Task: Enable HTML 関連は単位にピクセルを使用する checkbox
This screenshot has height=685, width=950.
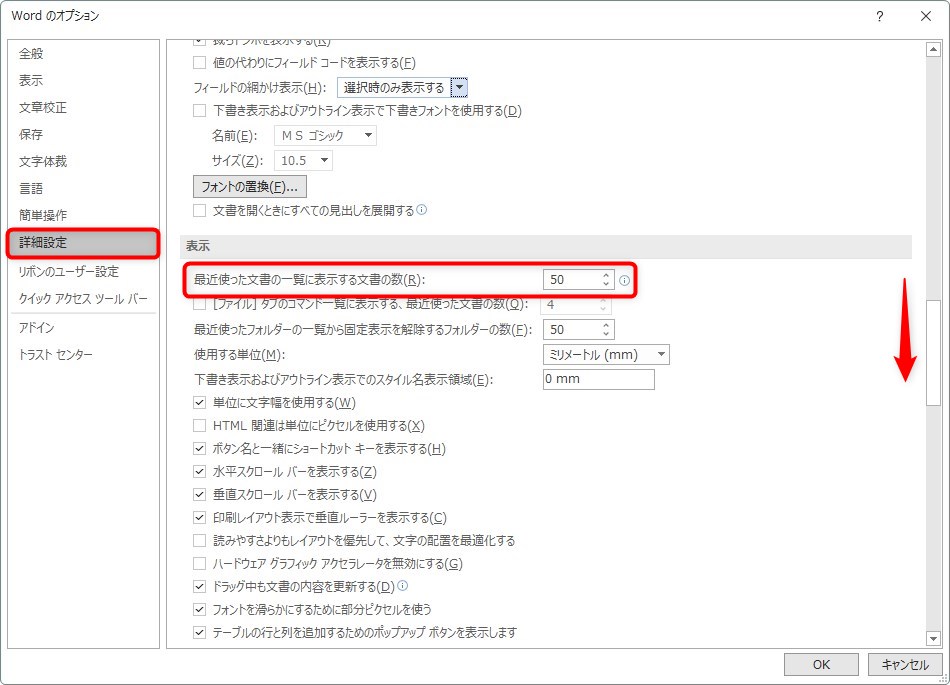Action: click(x=200, y=426)
